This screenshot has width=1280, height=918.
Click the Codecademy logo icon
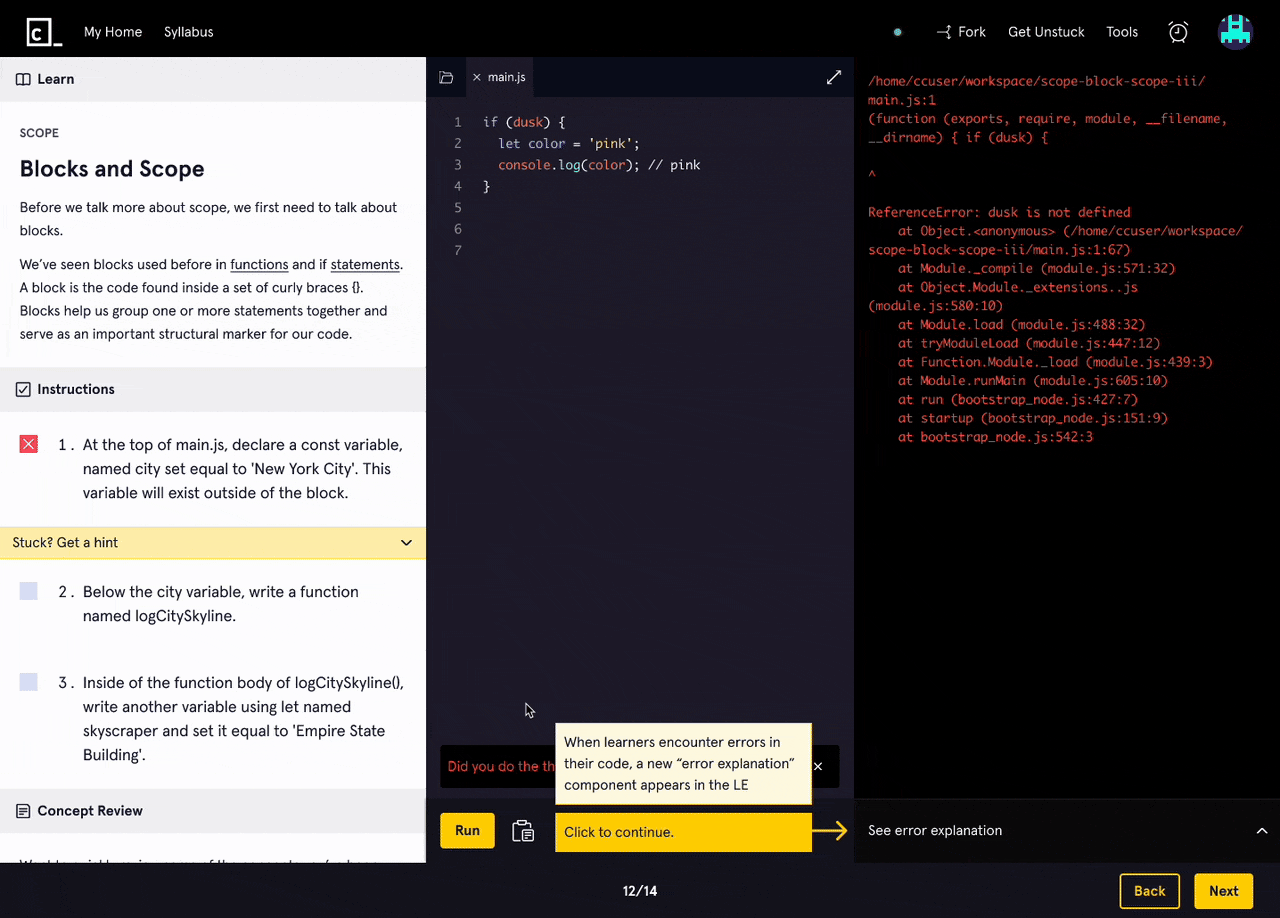(x=44, y=32)
